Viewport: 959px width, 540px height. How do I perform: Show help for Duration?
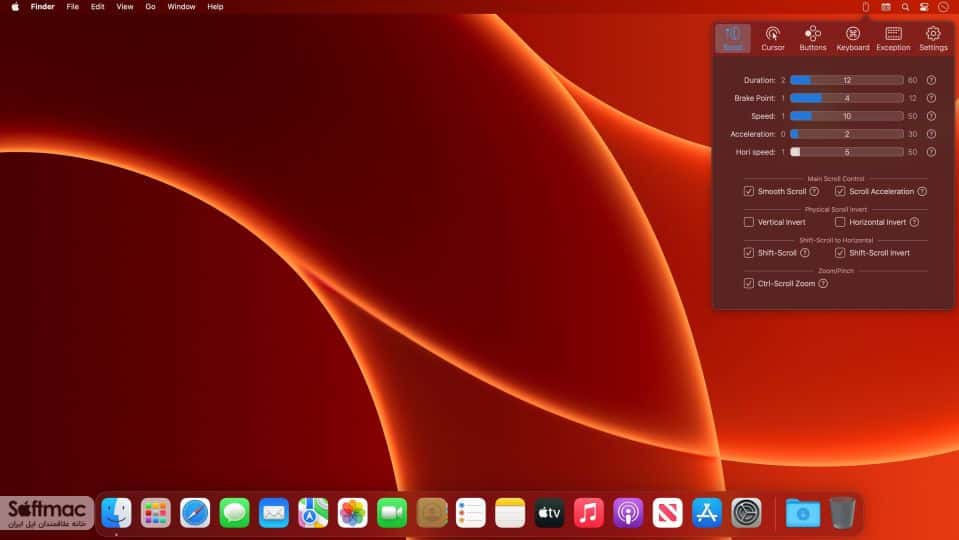coord(931,80)
